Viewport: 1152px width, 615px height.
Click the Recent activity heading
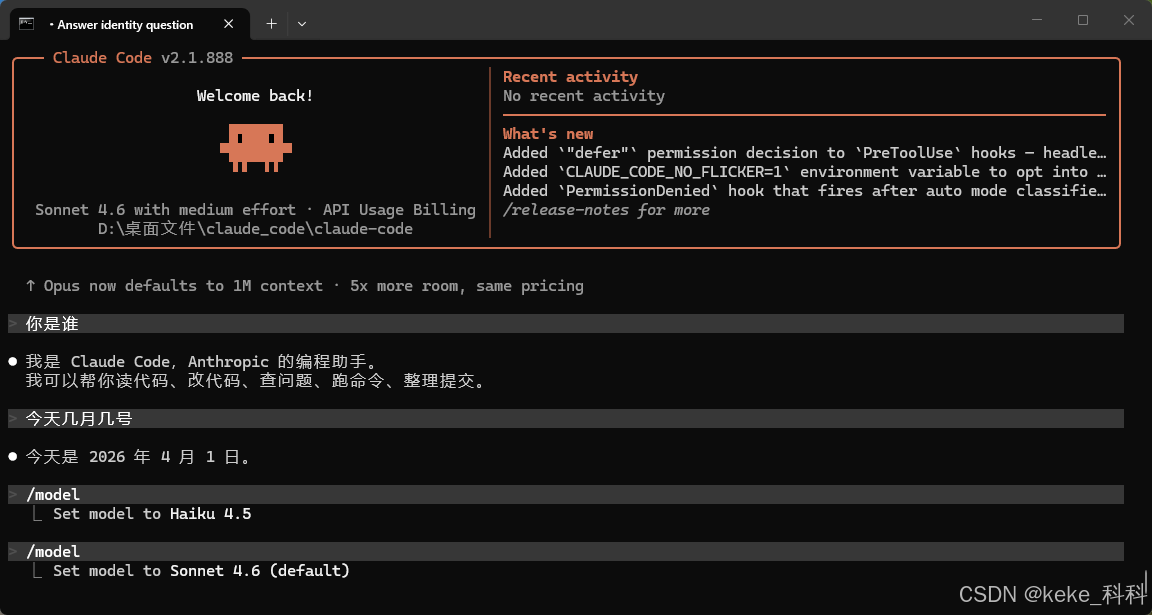(570, 77)
